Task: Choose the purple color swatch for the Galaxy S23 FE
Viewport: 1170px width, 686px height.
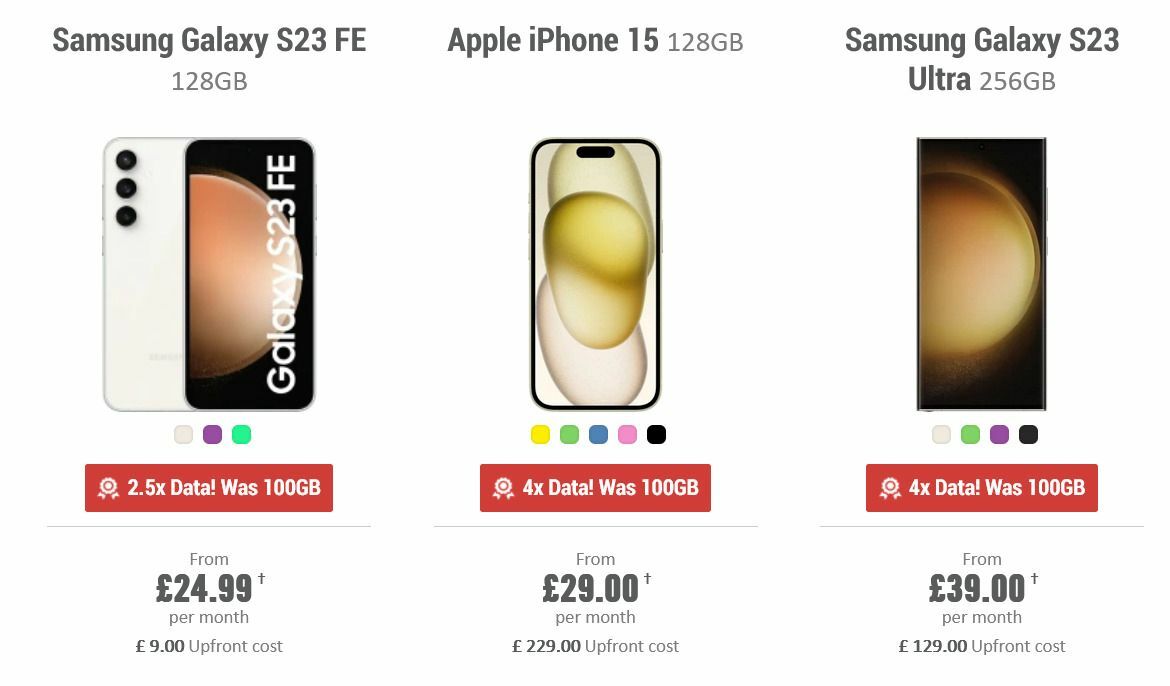Action: click(x=212, y=434)
